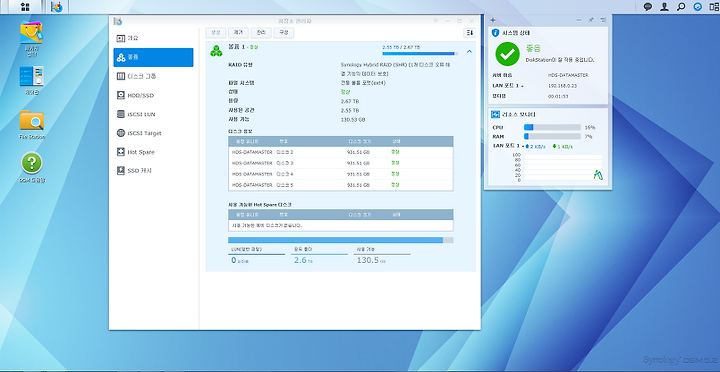Open Storage Manager help question mark
This screenshot has width=720, height=372.
pos(436,21)
